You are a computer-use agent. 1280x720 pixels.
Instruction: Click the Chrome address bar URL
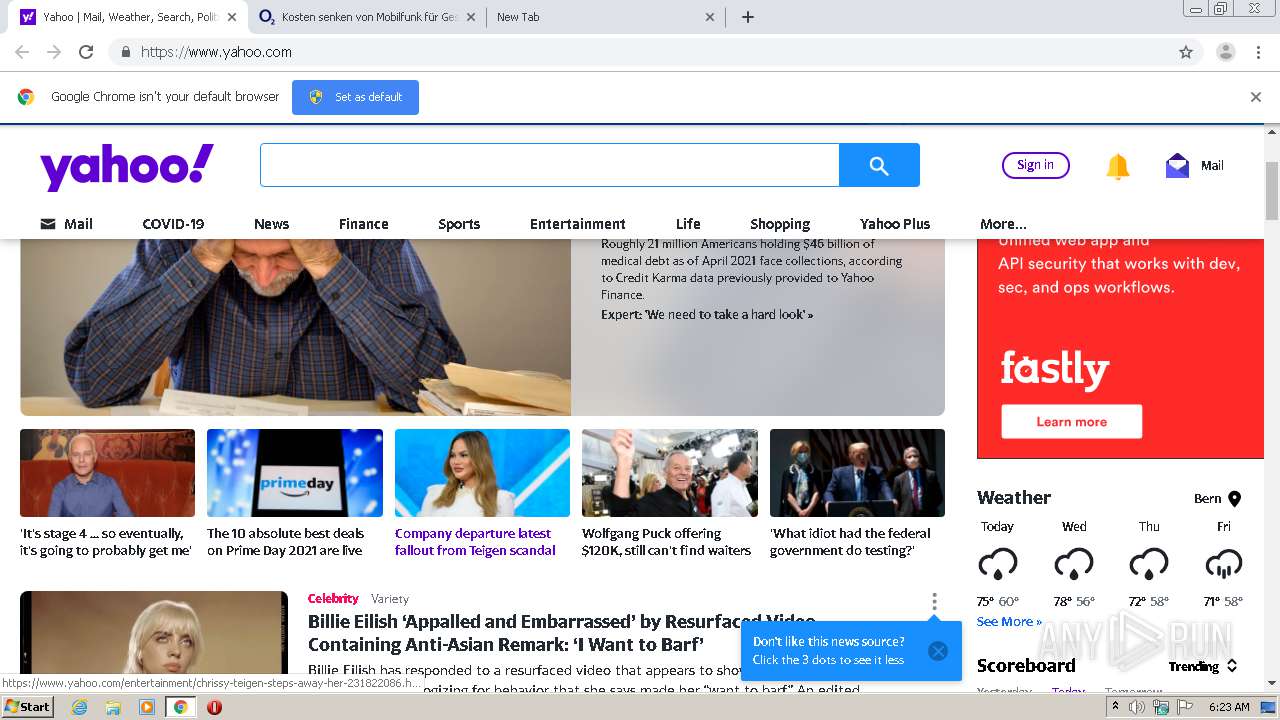[x=216, y=52]
